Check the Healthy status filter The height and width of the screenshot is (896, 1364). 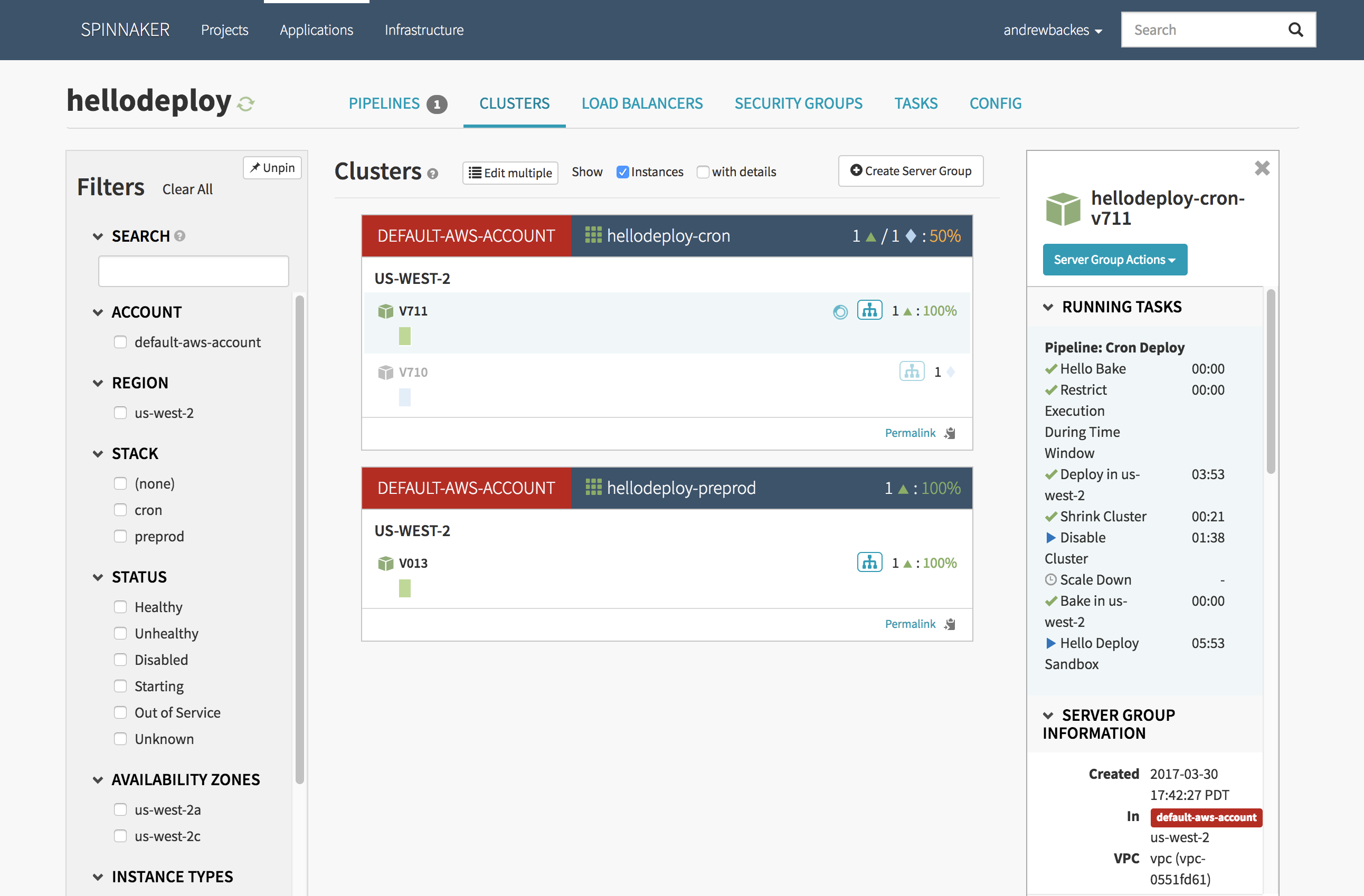click(120, 606)
